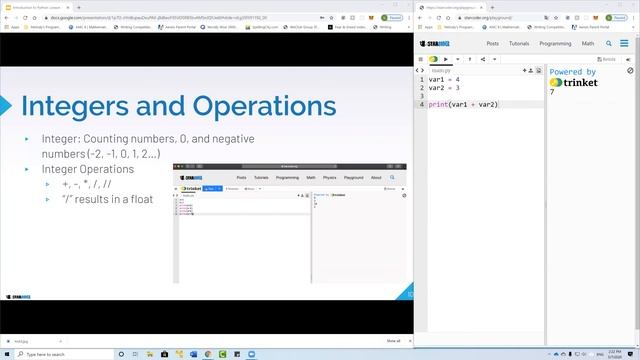640x360 pixels.
Task: Click the code line print(var1 + var2)
Action: click(463, 104)
